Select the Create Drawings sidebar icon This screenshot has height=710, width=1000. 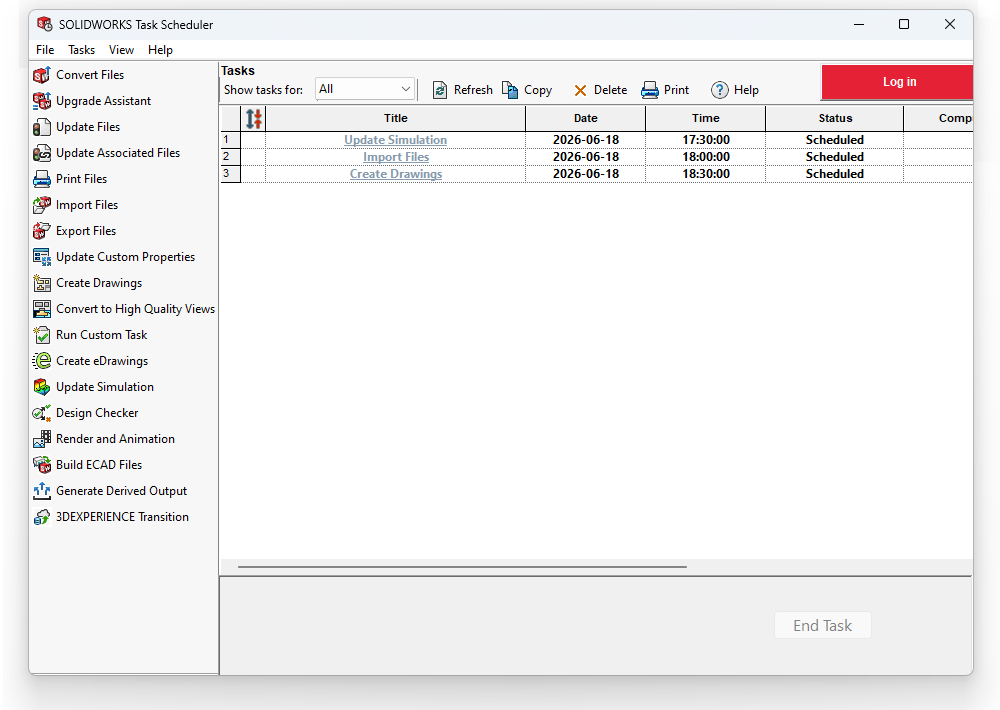tap(41, 283)
